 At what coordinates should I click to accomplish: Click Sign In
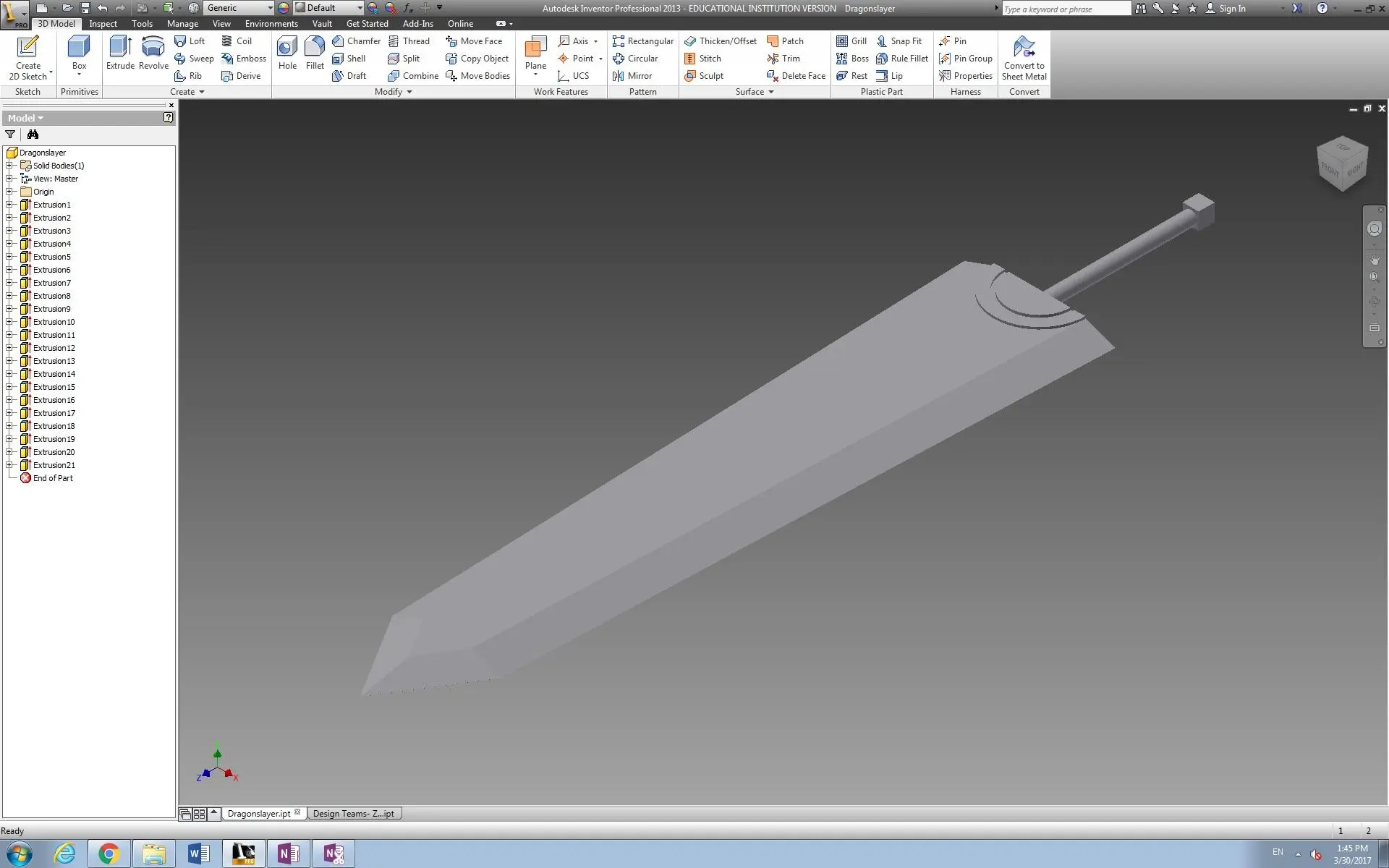(x=1226, y=9)
